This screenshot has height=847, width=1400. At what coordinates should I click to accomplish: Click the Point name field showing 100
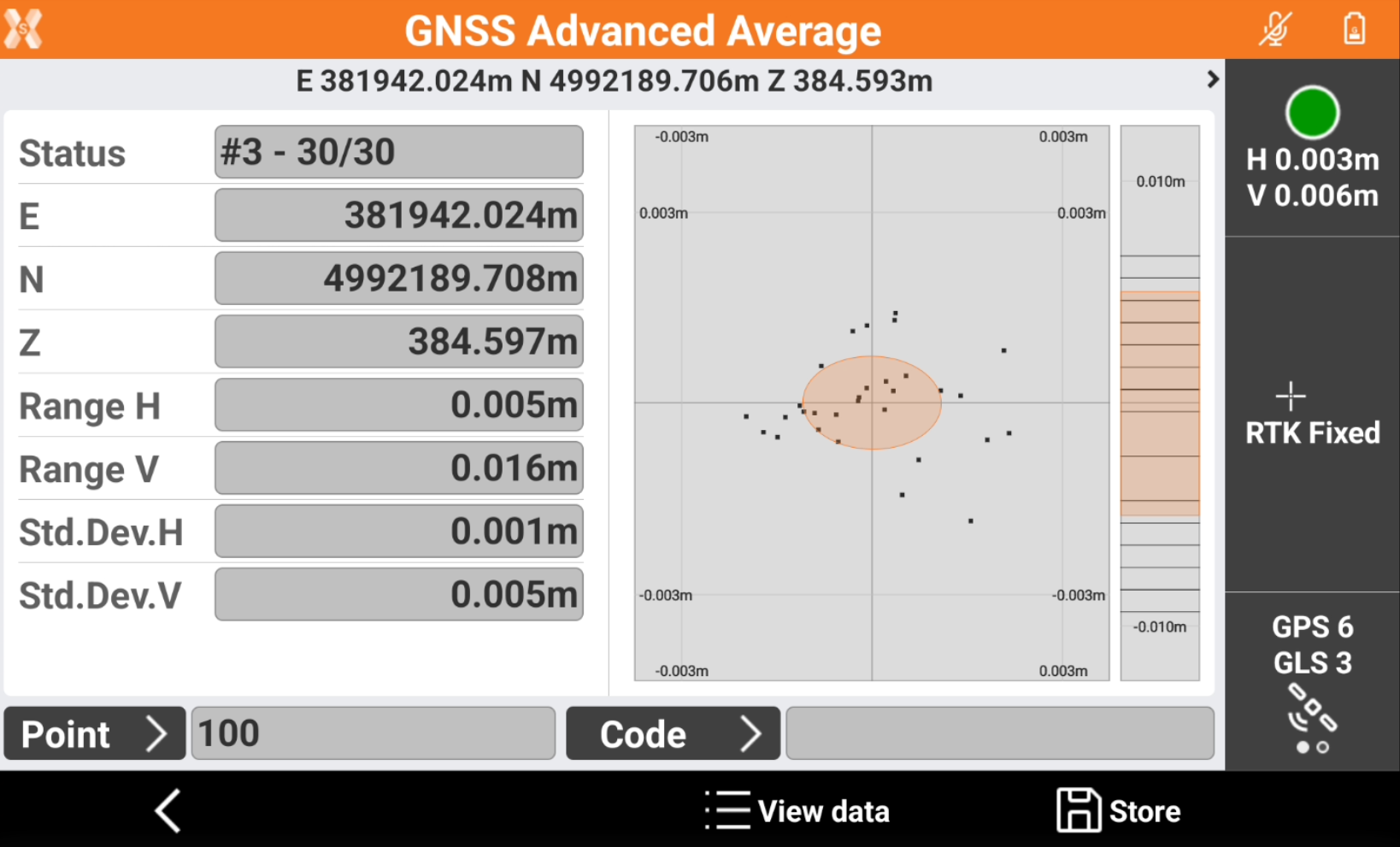(373, 733)
